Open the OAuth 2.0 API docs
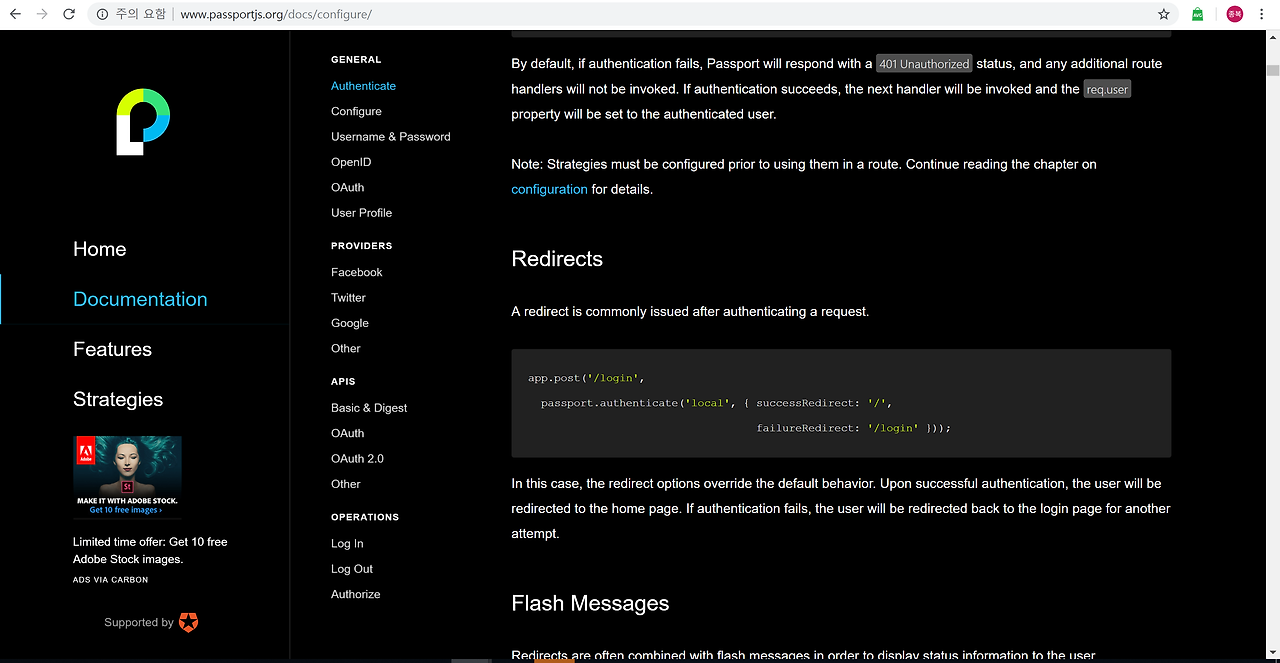 tap(357, 458)
